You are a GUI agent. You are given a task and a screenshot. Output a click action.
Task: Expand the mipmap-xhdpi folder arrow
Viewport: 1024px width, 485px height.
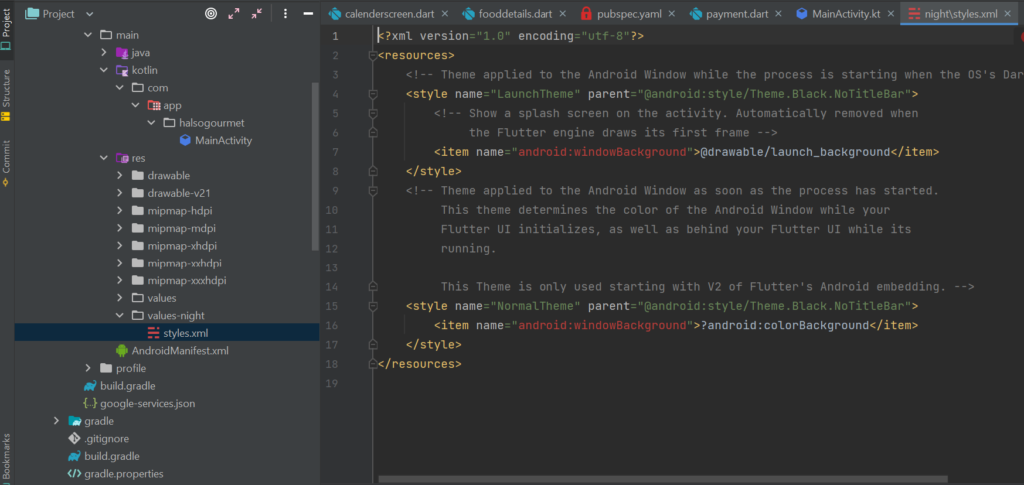coord(120,246)
